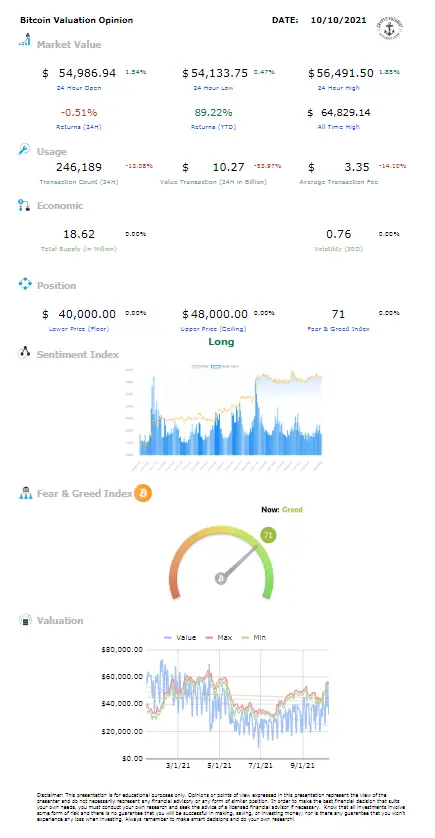Click the 246,189 transaction count value
This screenshot has height=838, width=435.
point(79,167)
